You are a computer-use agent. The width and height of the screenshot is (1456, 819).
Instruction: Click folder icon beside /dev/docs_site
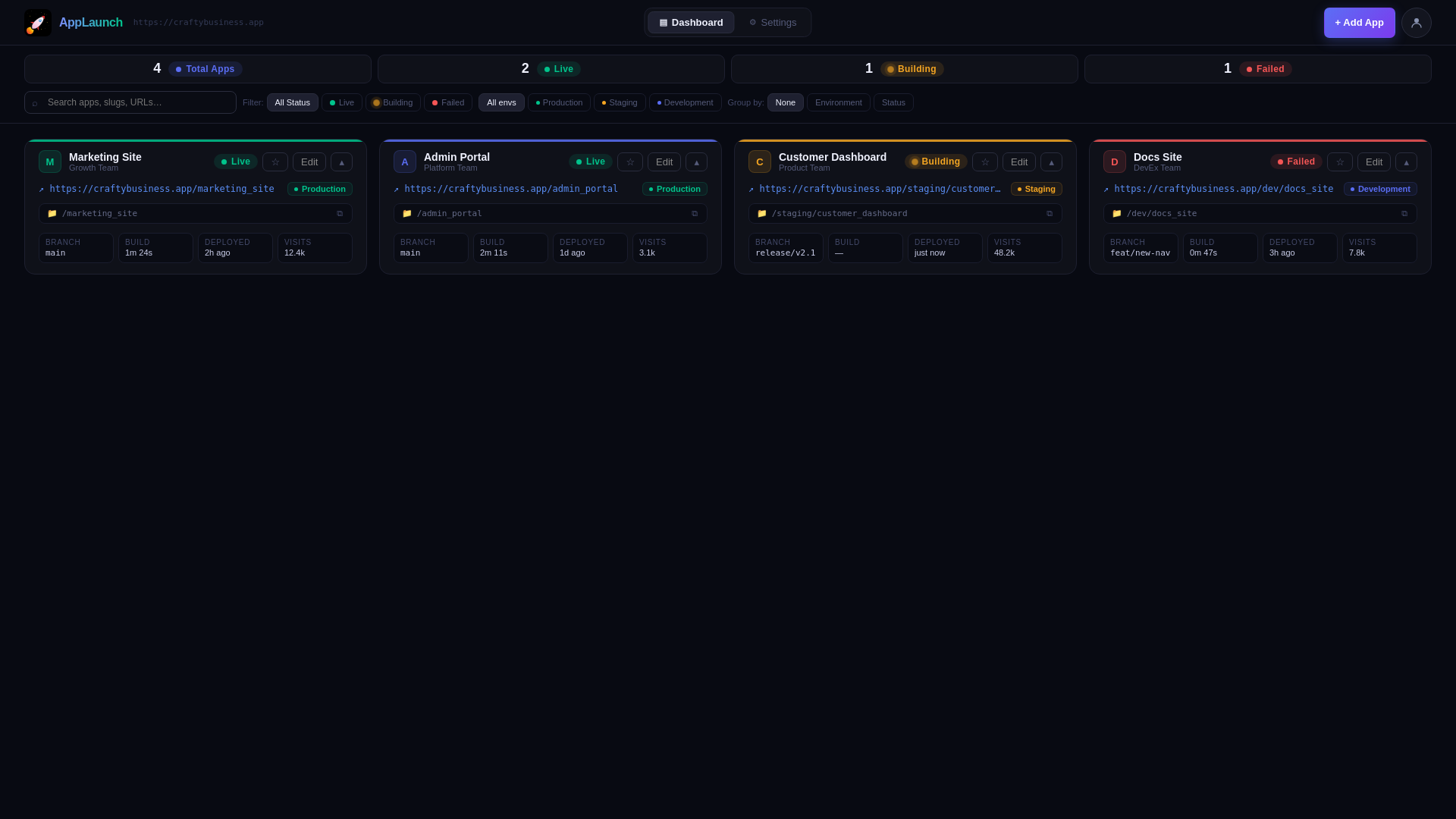1117,214
